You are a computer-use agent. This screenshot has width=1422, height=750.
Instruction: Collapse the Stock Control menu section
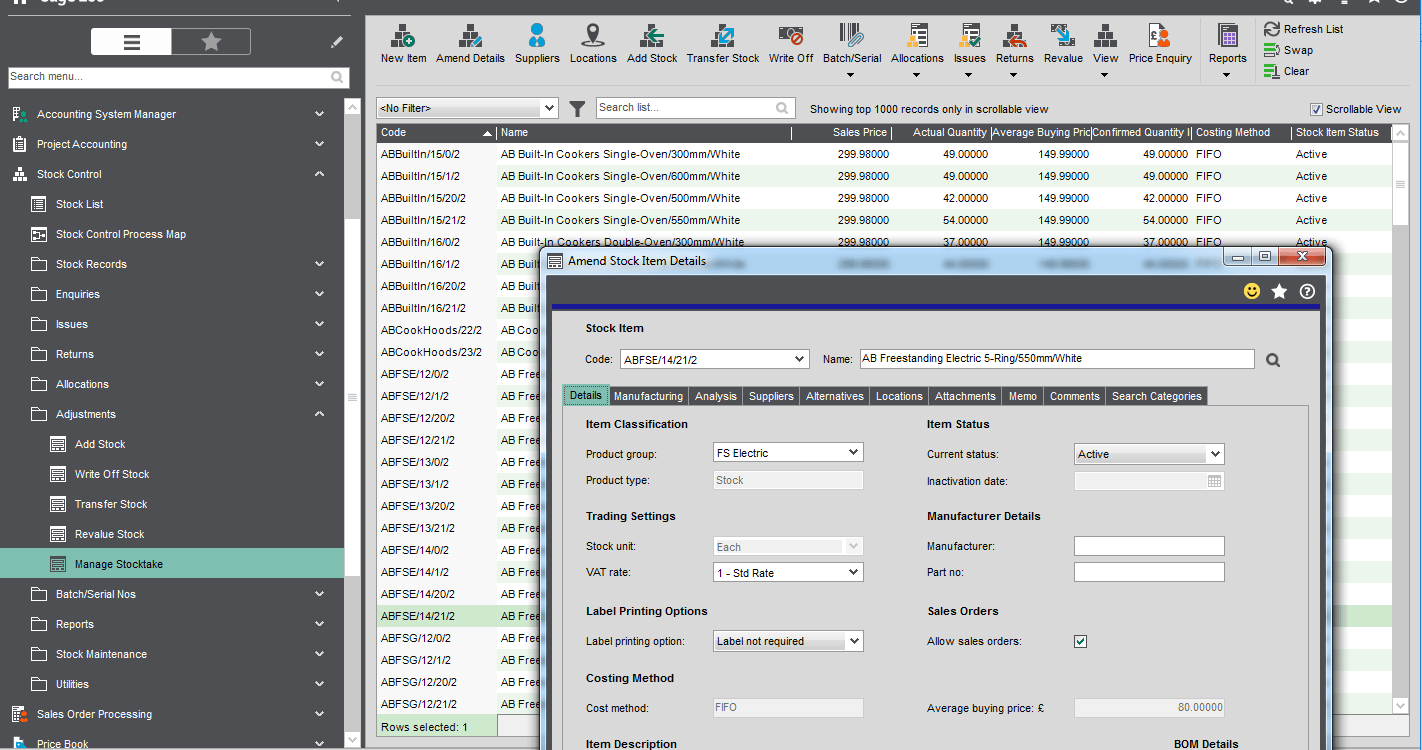tap(319, 174)
